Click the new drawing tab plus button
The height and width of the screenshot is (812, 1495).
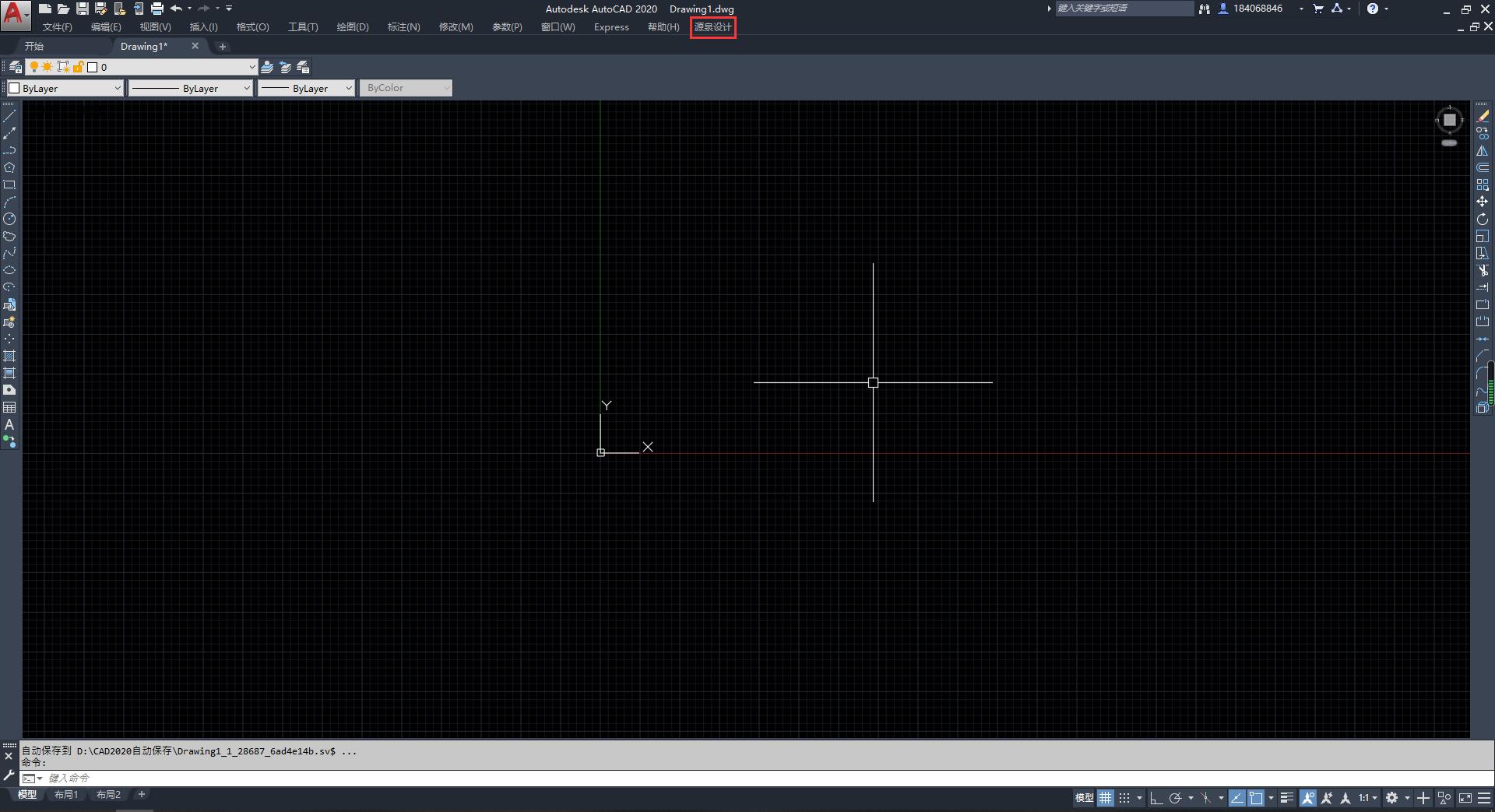tap(222, 47)
